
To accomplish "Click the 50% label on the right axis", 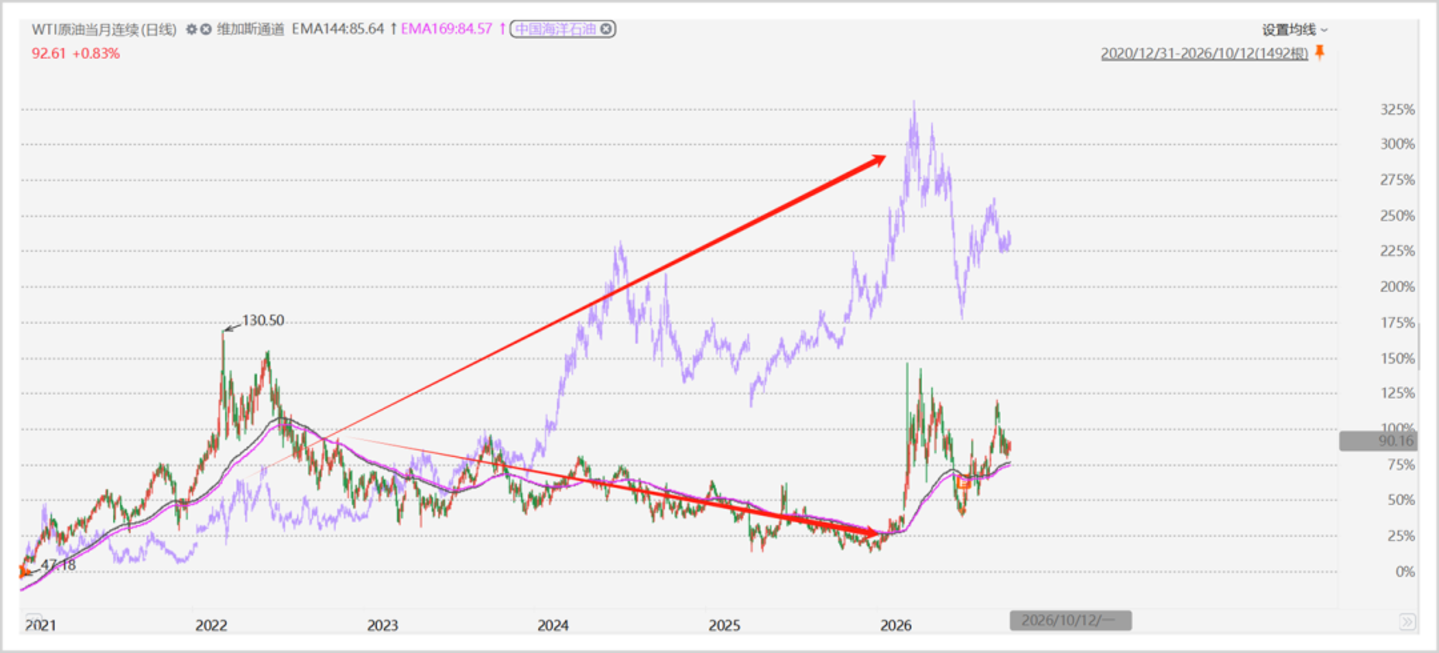I will tap(1401, 500).
